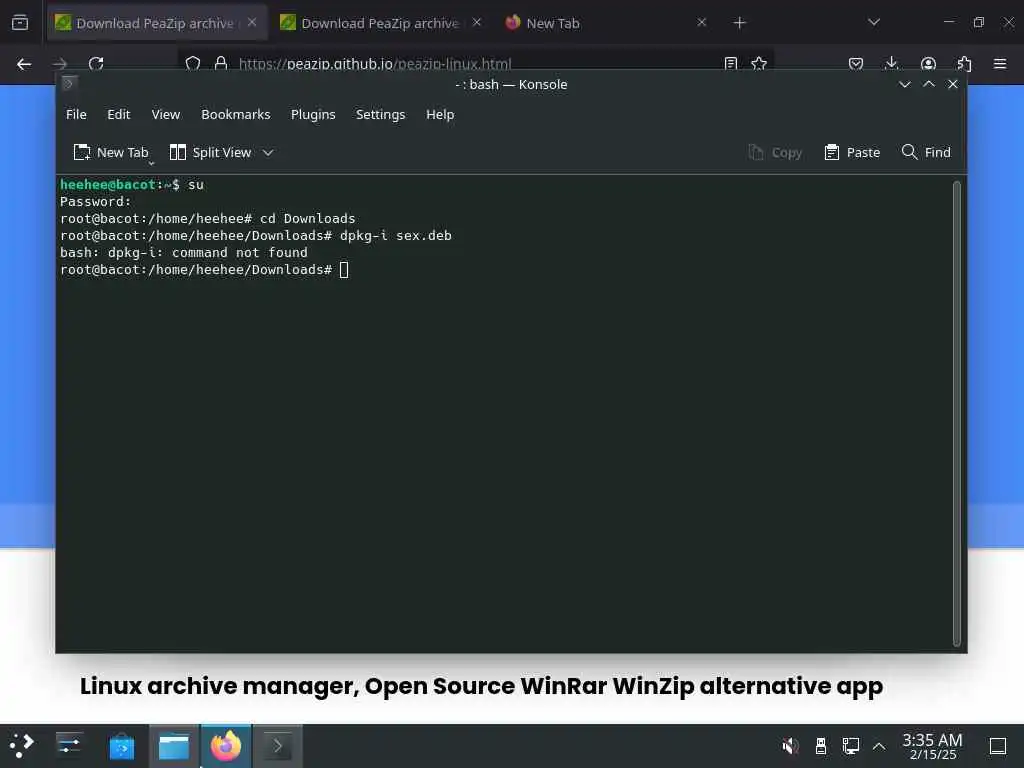Image resolution: width=1024 pixels, height=768 pixels.
Task: Open a new Firefox tab with plus
Action: click(x=739, y=23)
